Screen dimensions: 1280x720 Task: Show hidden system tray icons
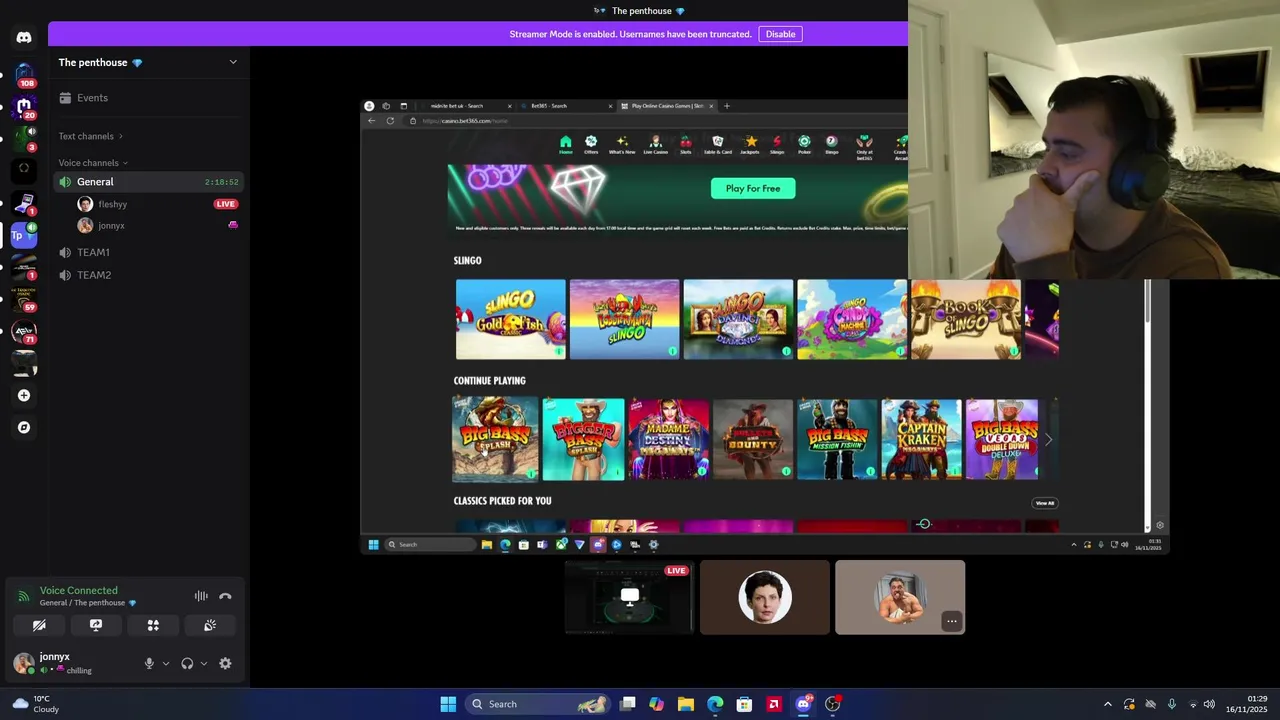1107,704
